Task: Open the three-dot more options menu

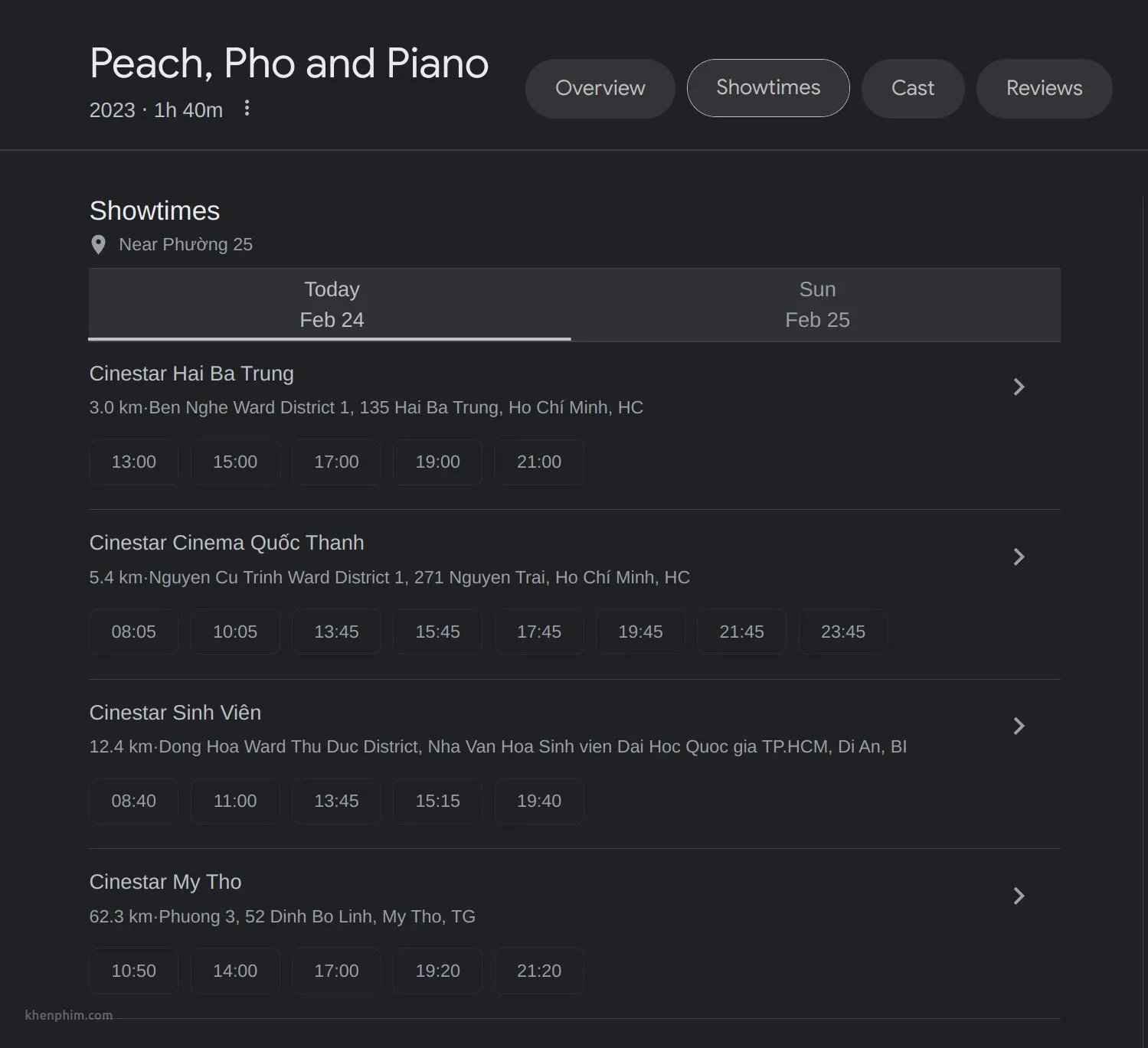Action: click(x=247, y=109)
